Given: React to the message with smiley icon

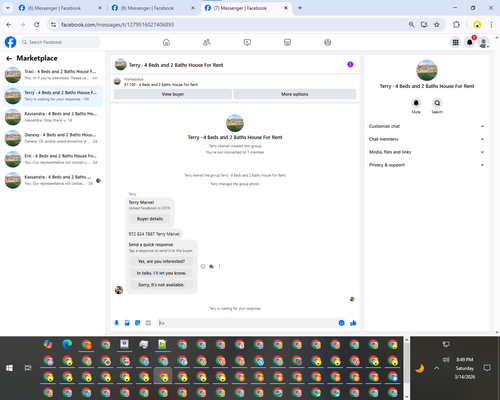Looking at the screenshot, I should pos(203,266).
